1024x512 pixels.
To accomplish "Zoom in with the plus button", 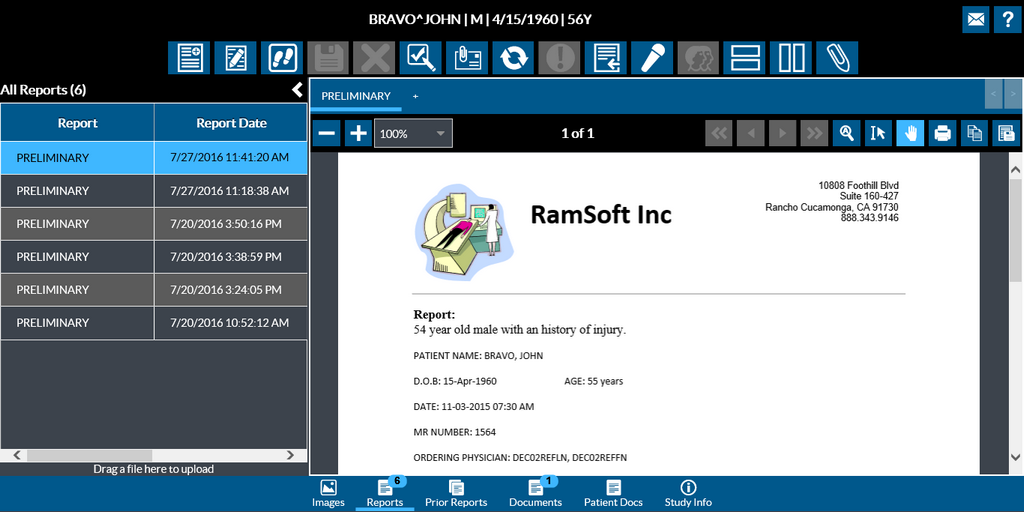I will coord(358,133).
